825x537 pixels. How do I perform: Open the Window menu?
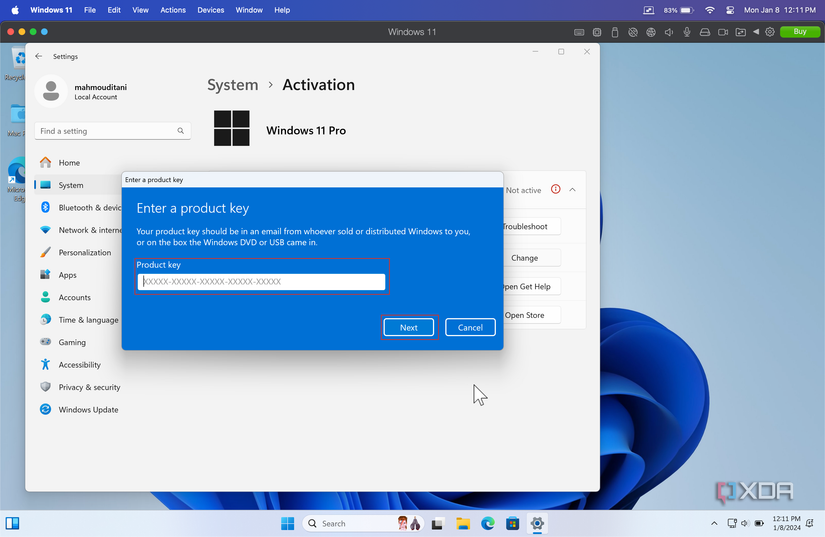pos(249,10)
